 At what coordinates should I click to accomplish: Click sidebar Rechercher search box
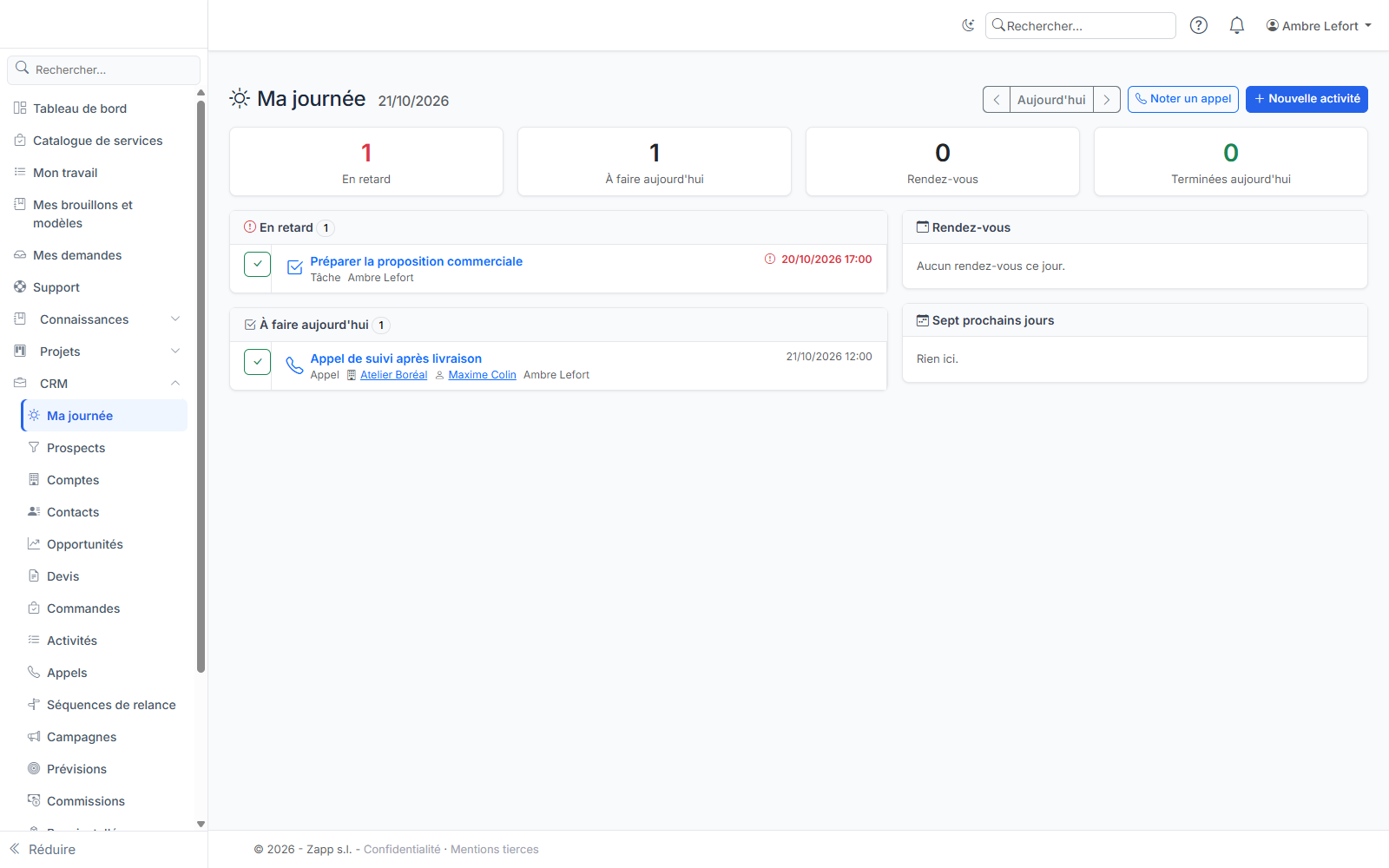point(104,69)
